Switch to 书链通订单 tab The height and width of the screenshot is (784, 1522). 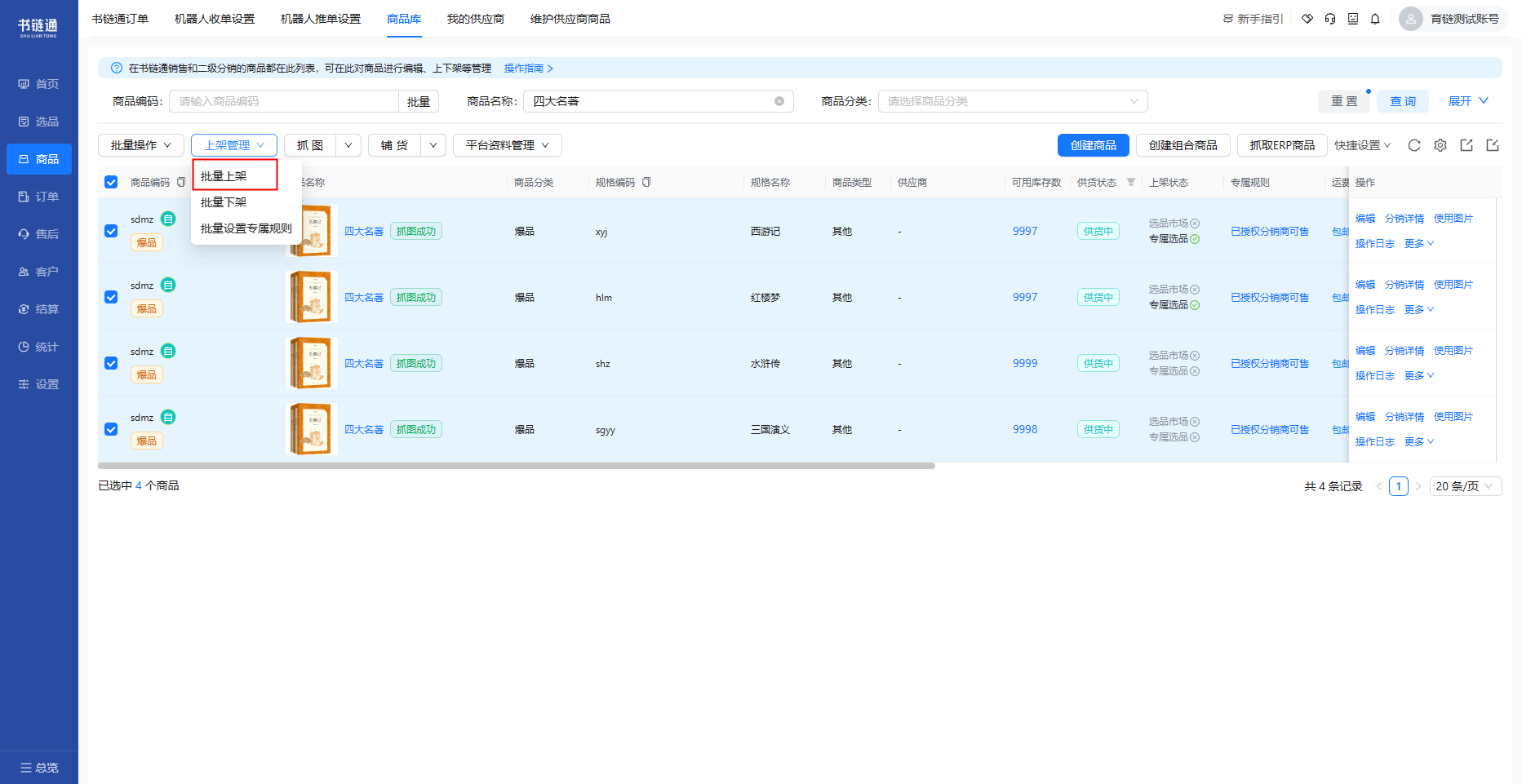[120, 19]
